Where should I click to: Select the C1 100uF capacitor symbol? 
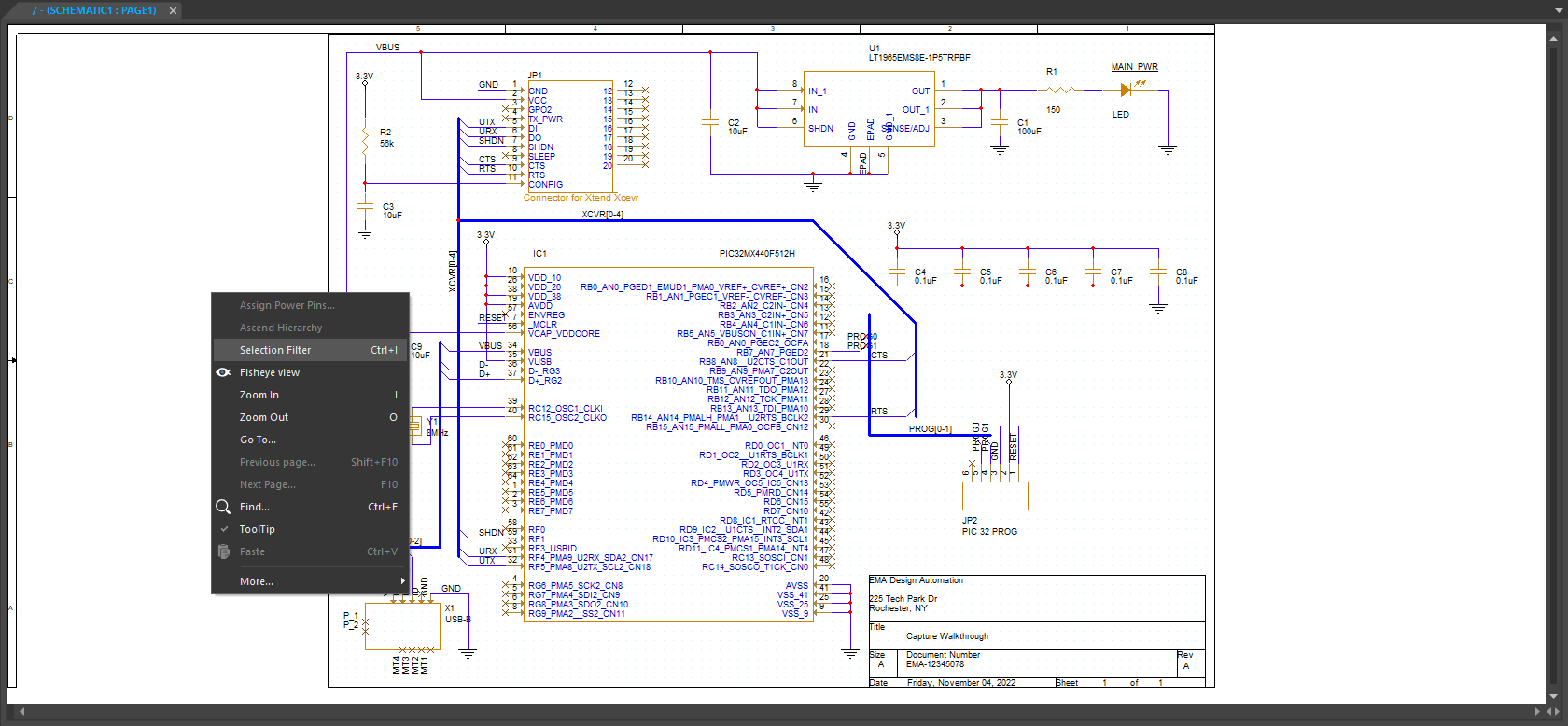coord(1000,122)
